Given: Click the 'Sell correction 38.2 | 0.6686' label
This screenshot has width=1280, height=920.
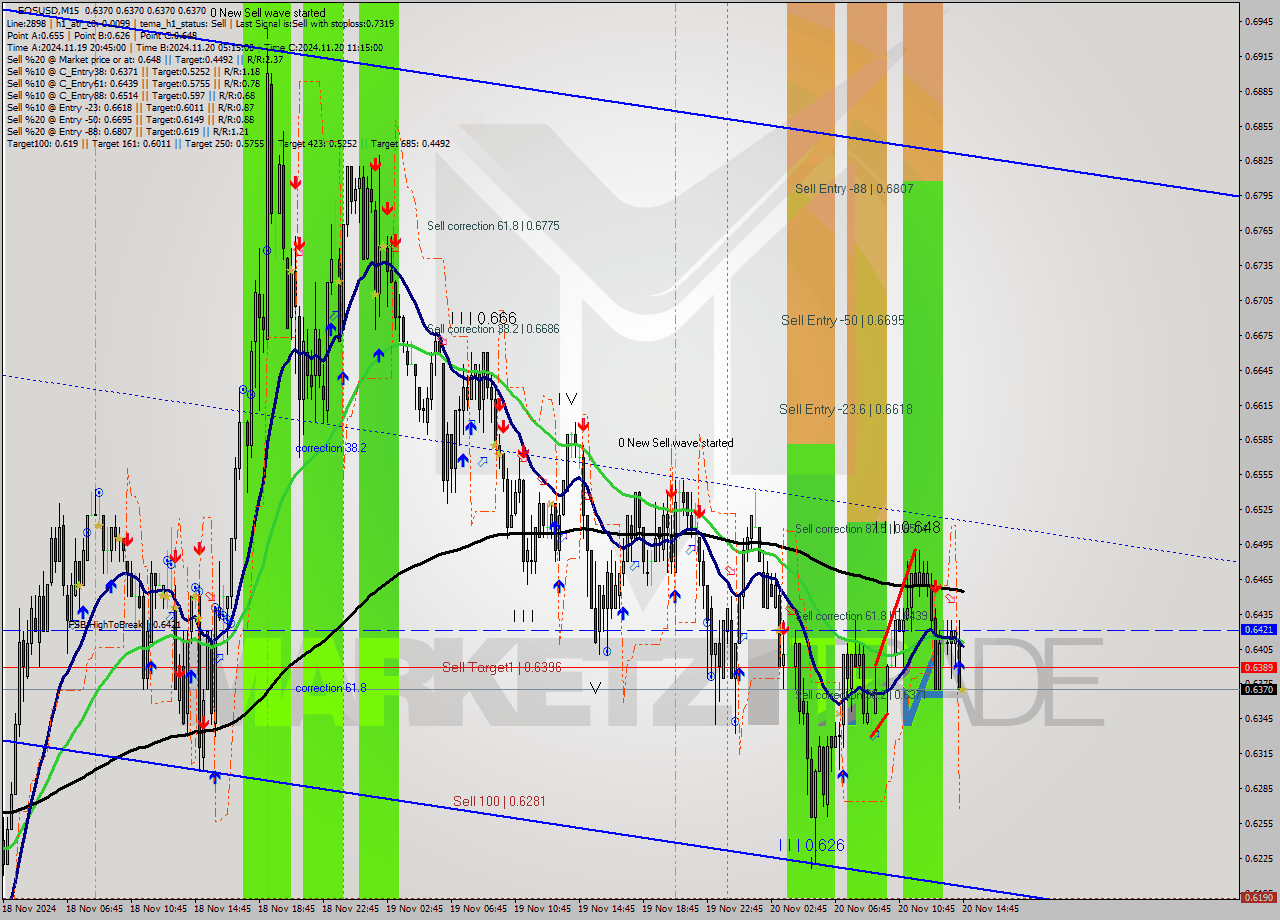Looking at the screenshot, I should pyautogui.click(x=493, y=328).
